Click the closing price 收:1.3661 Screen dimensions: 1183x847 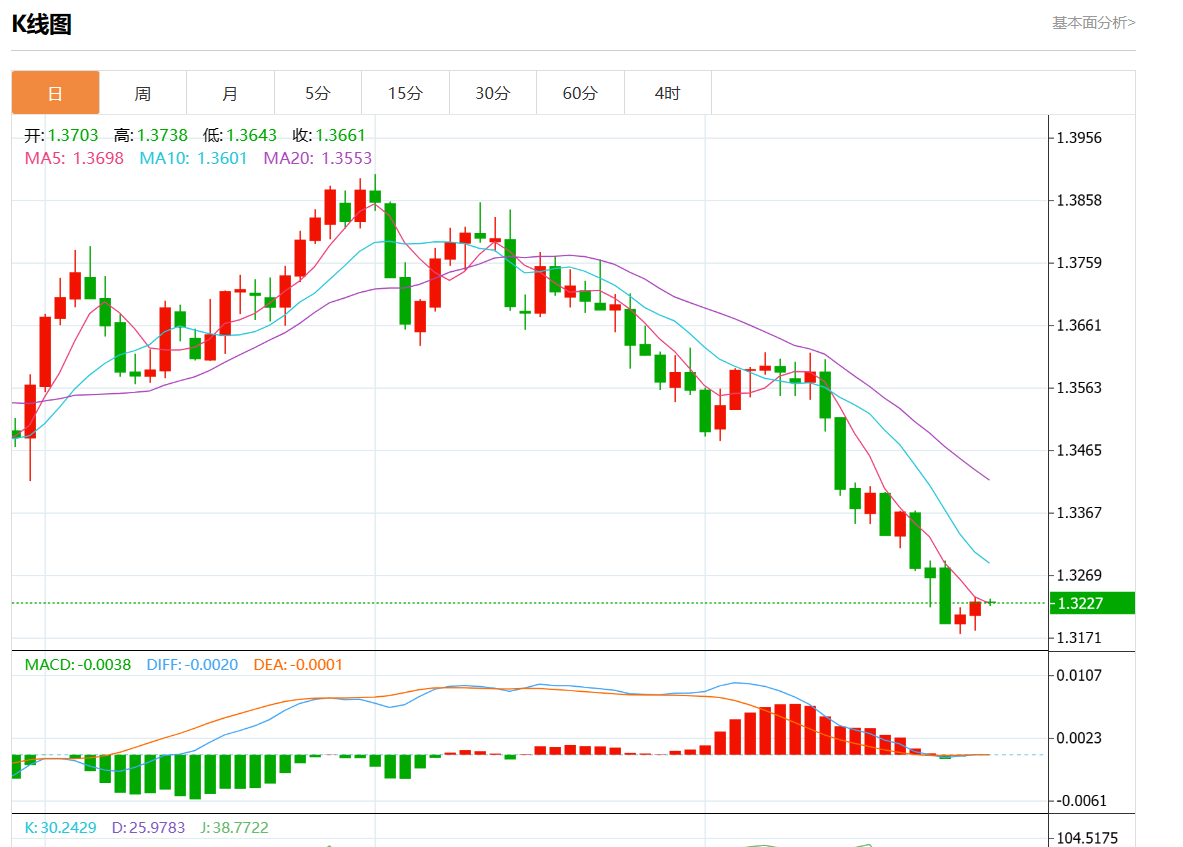[x=329, y=135]
